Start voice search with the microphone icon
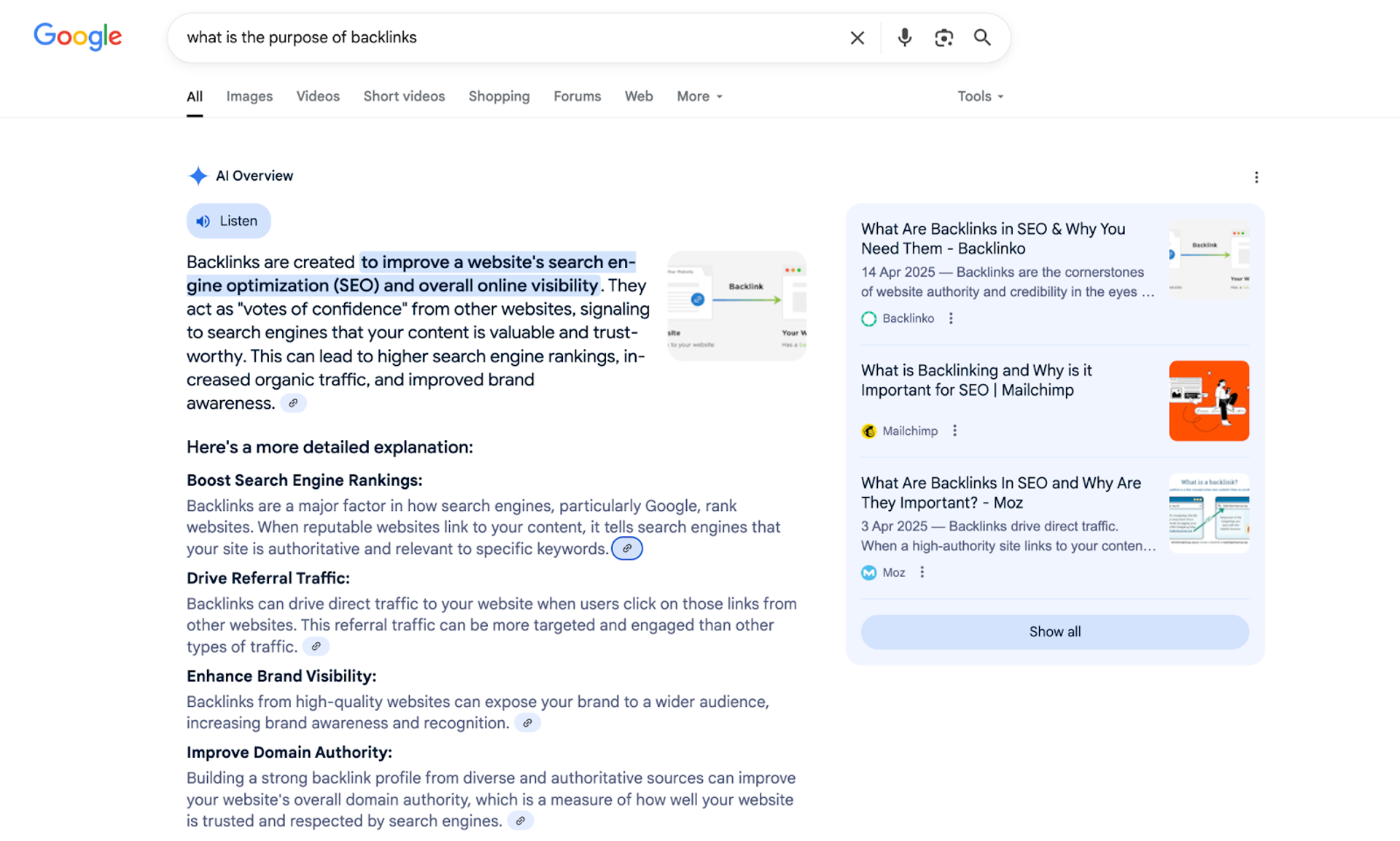Image resolution: width=1400 pixels, height=841 pixels. point(904,37)
